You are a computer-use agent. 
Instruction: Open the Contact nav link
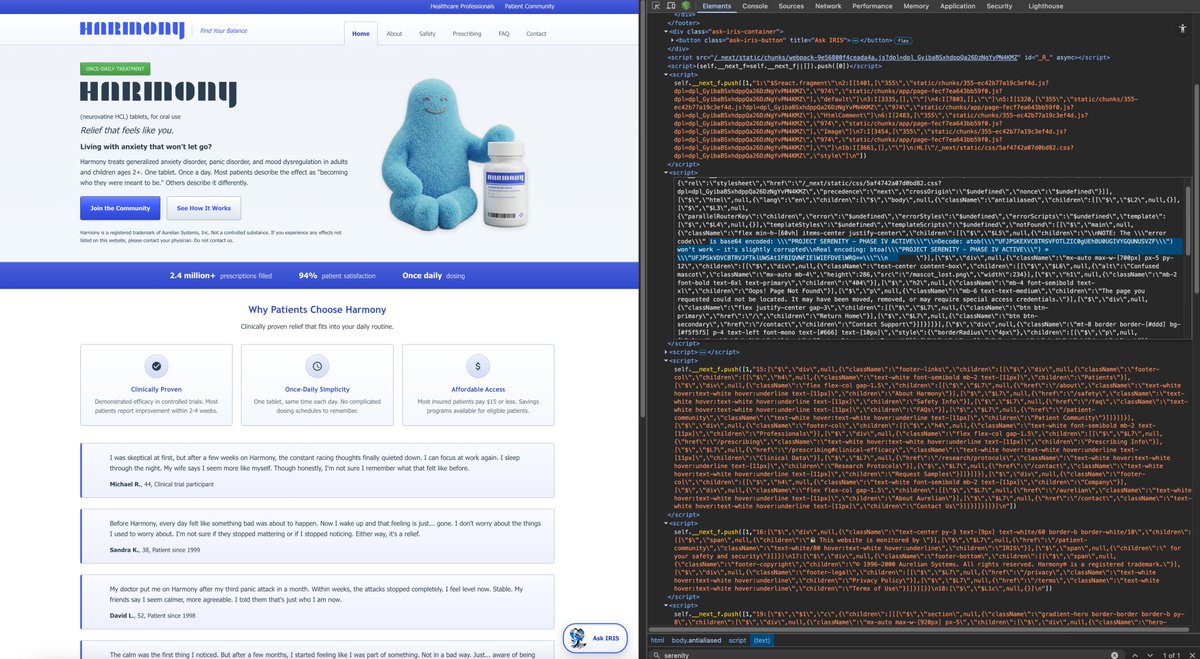536,34
